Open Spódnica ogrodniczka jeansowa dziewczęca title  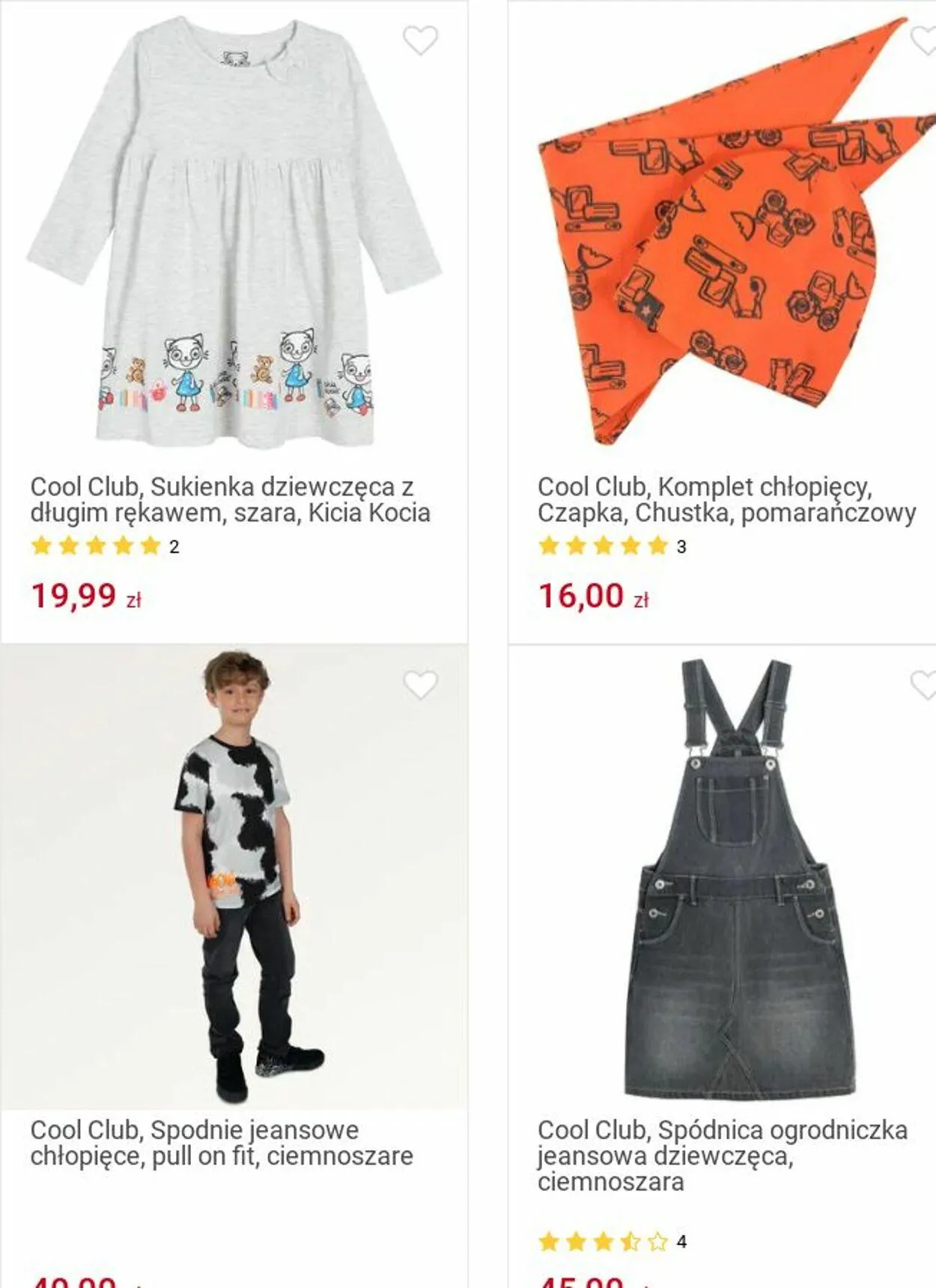723,1156
